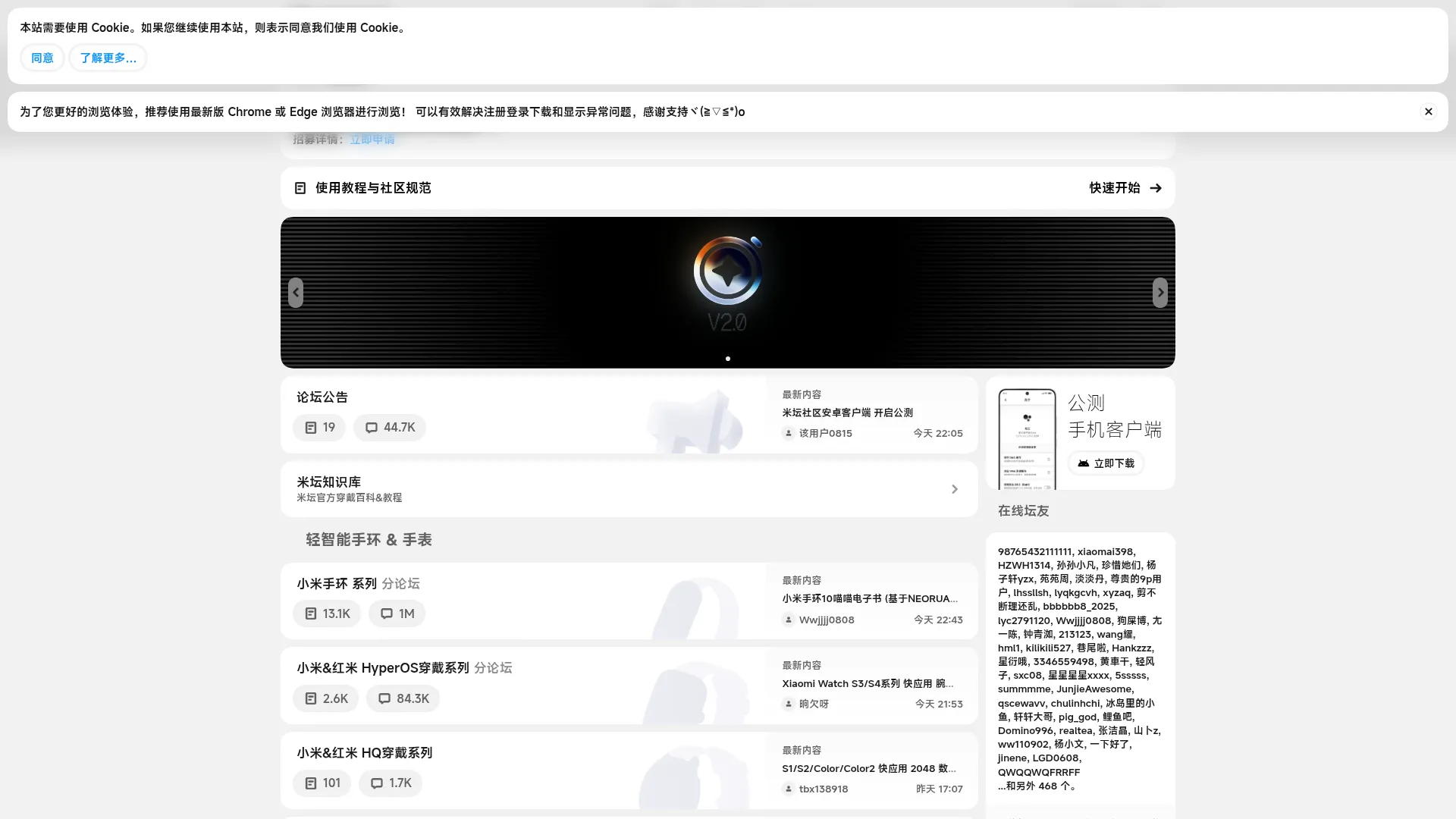Click the document icon beside 使用教程与社区规范
This screenshot has width=1456, height=819.
click(x=300, y=188)
